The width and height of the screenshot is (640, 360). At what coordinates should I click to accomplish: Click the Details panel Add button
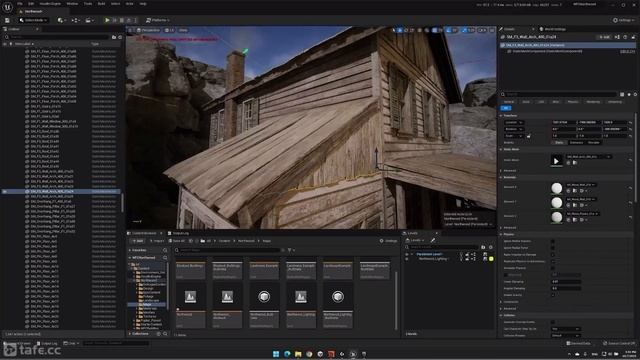pos(605,37)
